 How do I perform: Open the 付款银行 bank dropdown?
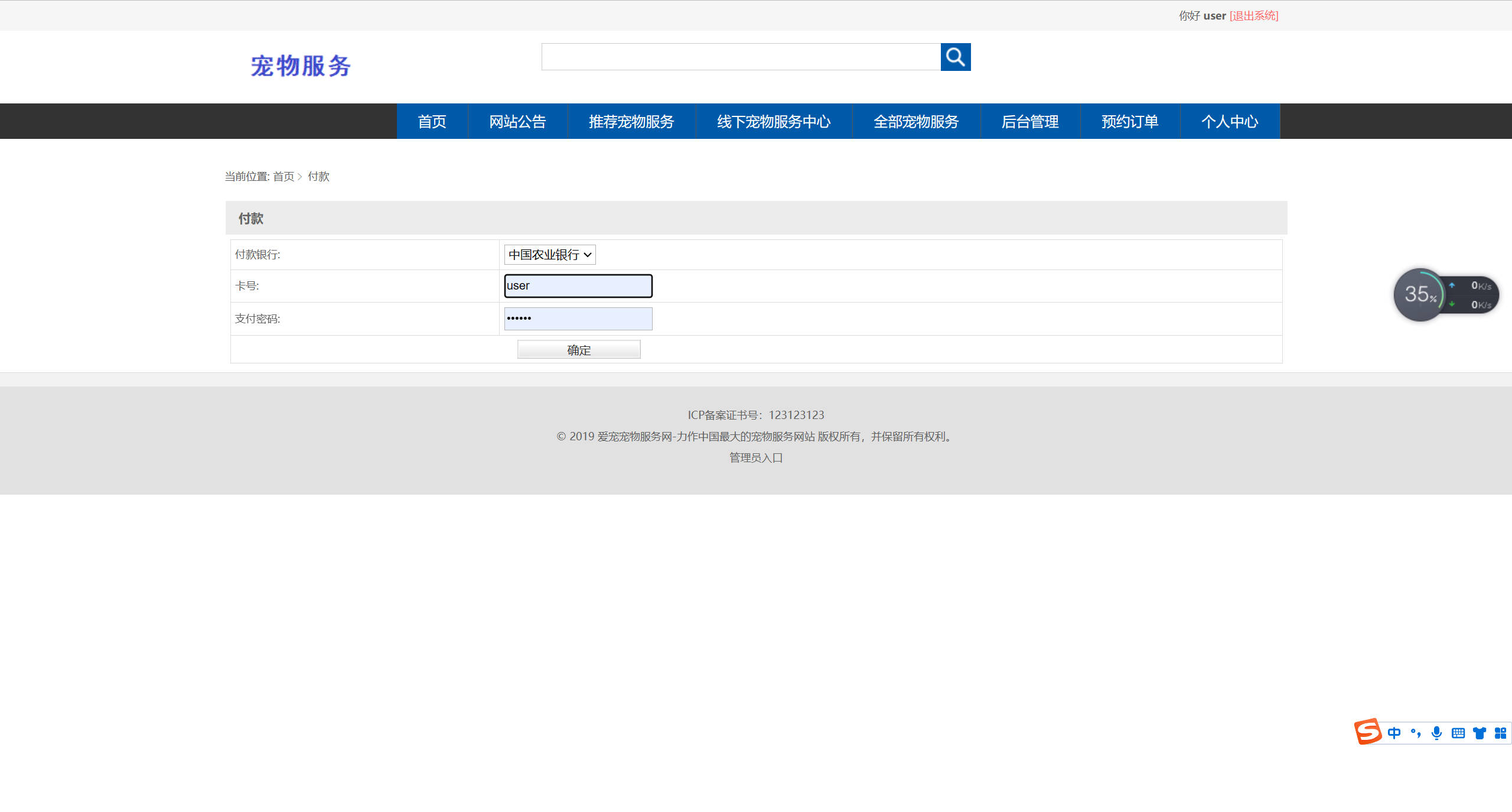(549, 255)
